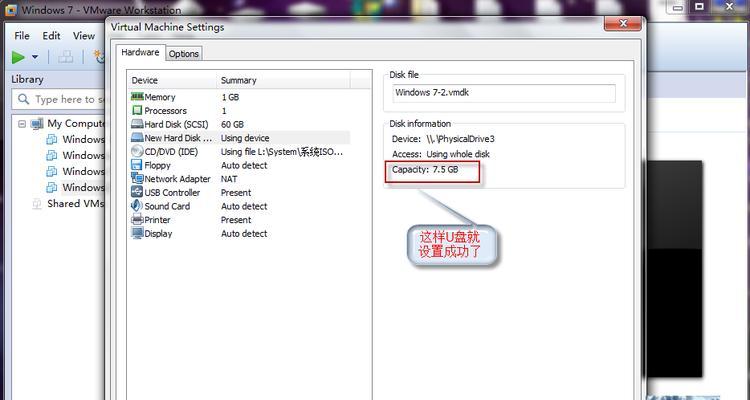Select the first Windows VM in Library
Viewport: 750px width, 400px height.
76,140
